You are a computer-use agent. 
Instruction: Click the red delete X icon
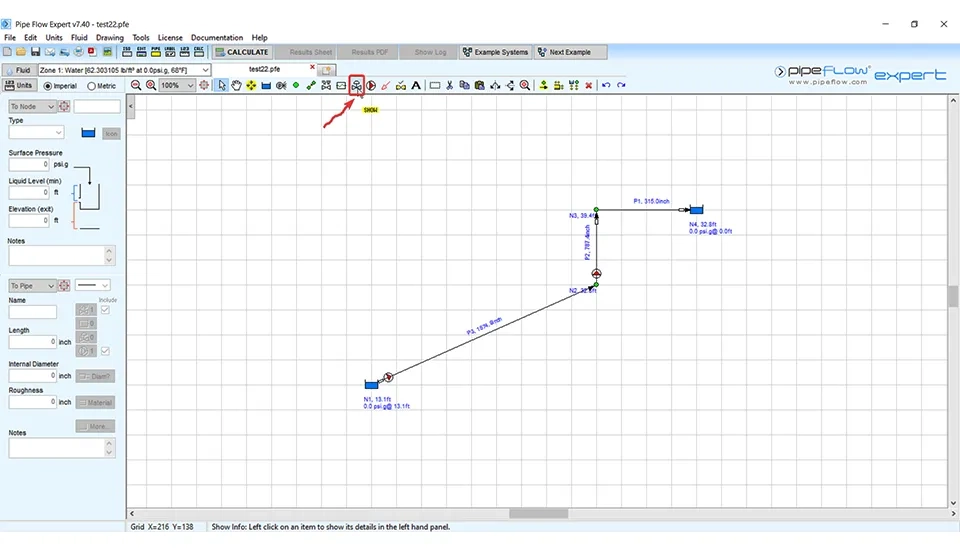tap(588, 86)
